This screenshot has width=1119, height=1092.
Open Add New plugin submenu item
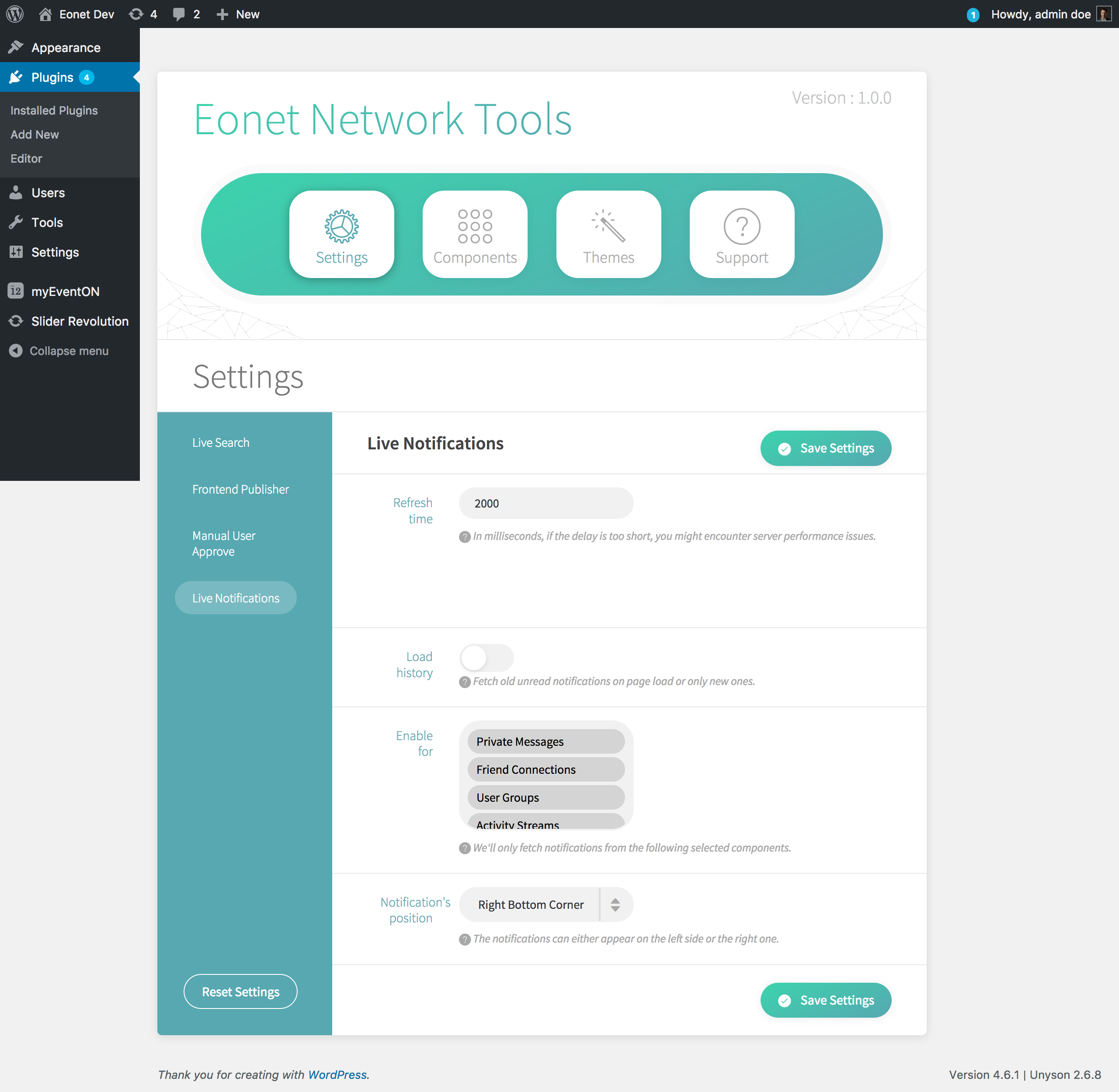pyautogui.click(x=35, y=134)
